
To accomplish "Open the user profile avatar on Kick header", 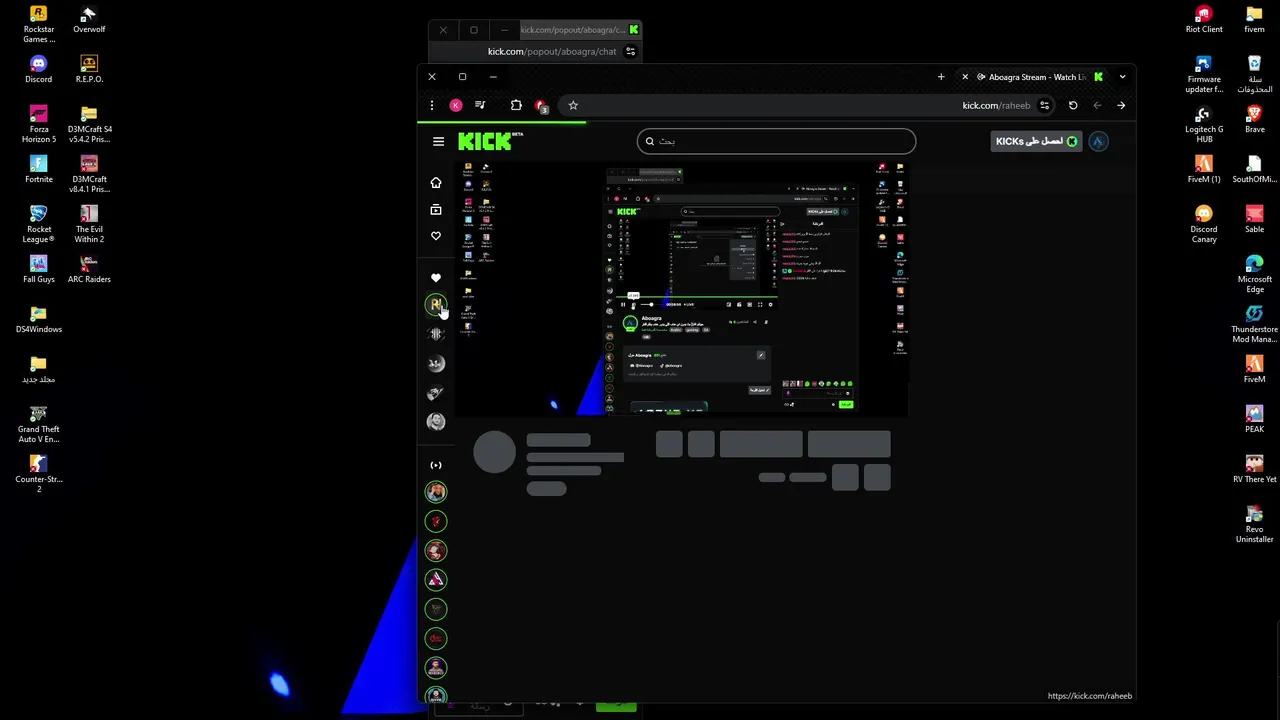I will coord(1098,141).
